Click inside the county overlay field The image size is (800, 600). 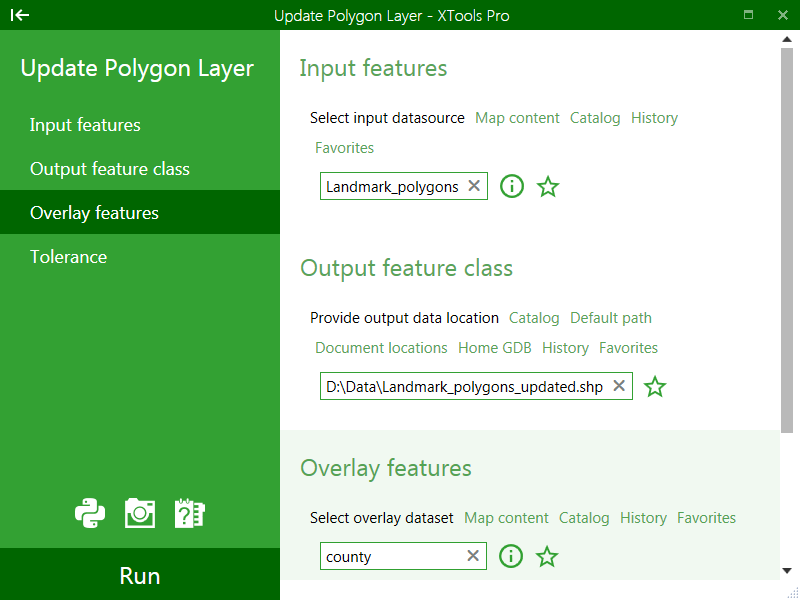point(393,556)
